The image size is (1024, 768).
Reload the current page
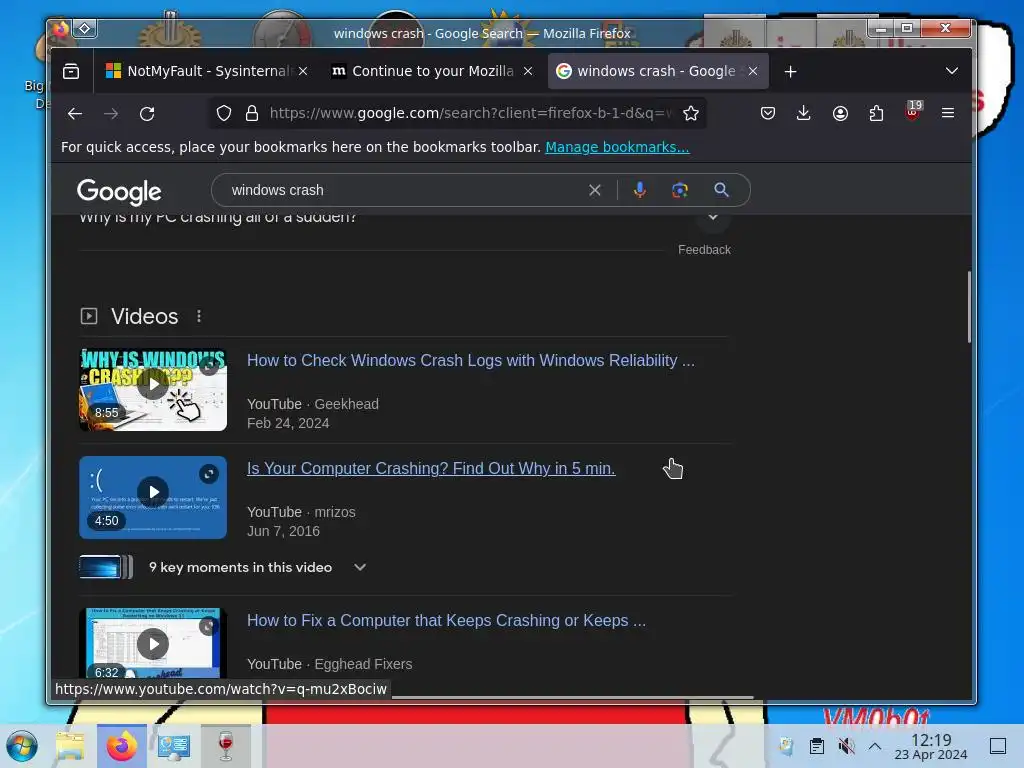pyautogui.click(x=147, y=114)
